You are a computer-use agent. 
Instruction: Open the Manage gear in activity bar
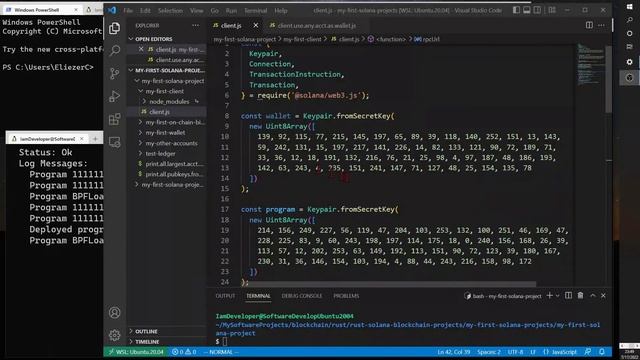115,335
